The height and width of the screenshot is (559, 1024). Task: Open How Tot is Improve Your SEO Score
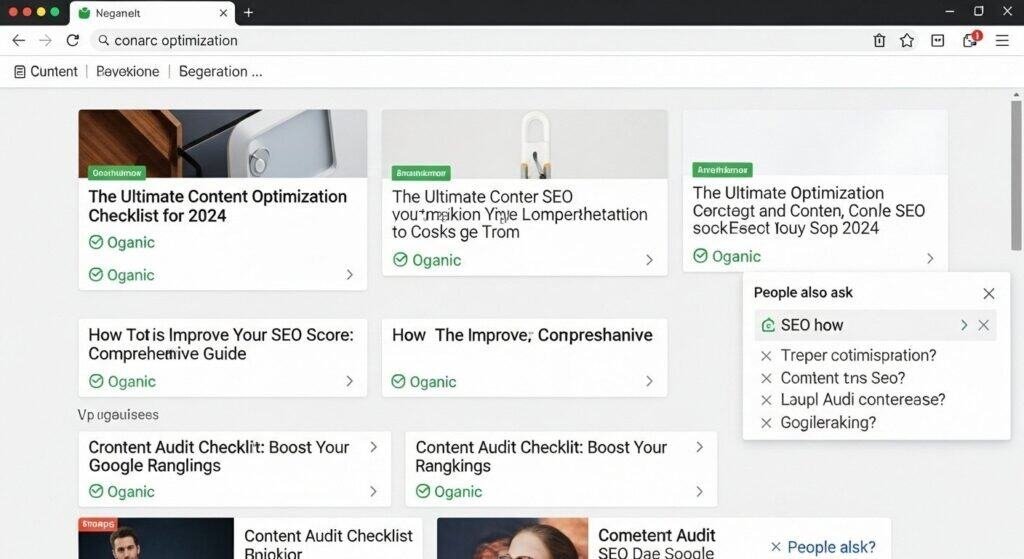221,344
